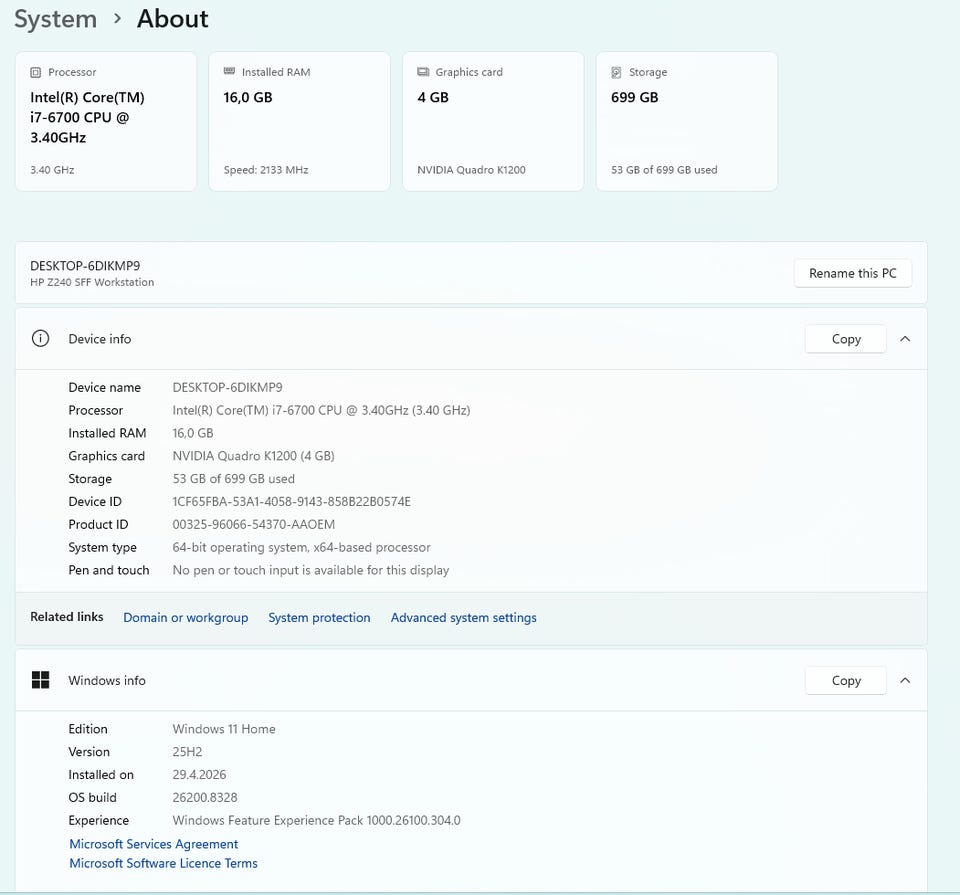Click the Storage drive icon
The image size is (960, 895).
(x=617, y=72)
